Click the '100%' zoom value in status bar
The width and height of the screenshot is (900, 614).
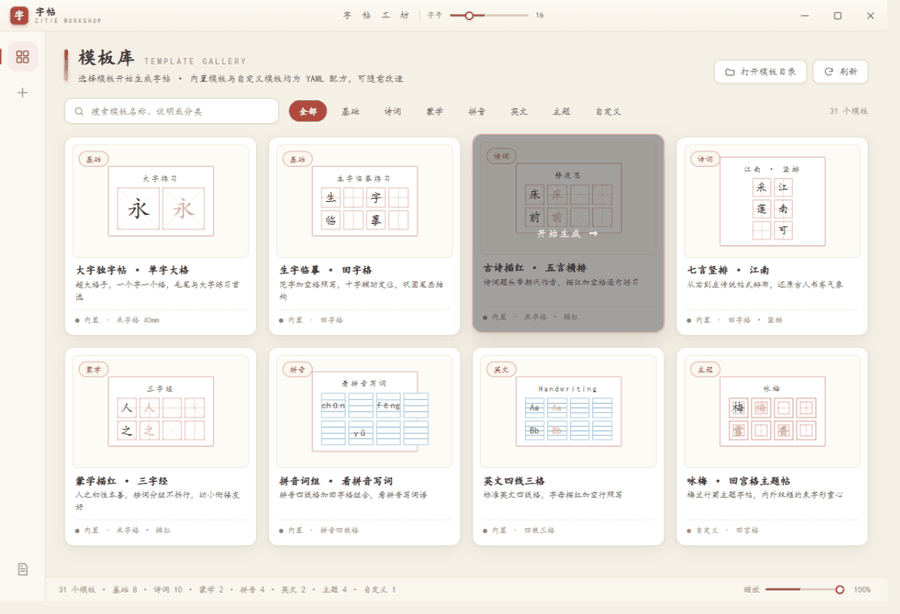pyautogui.click(x=862, y=589)
